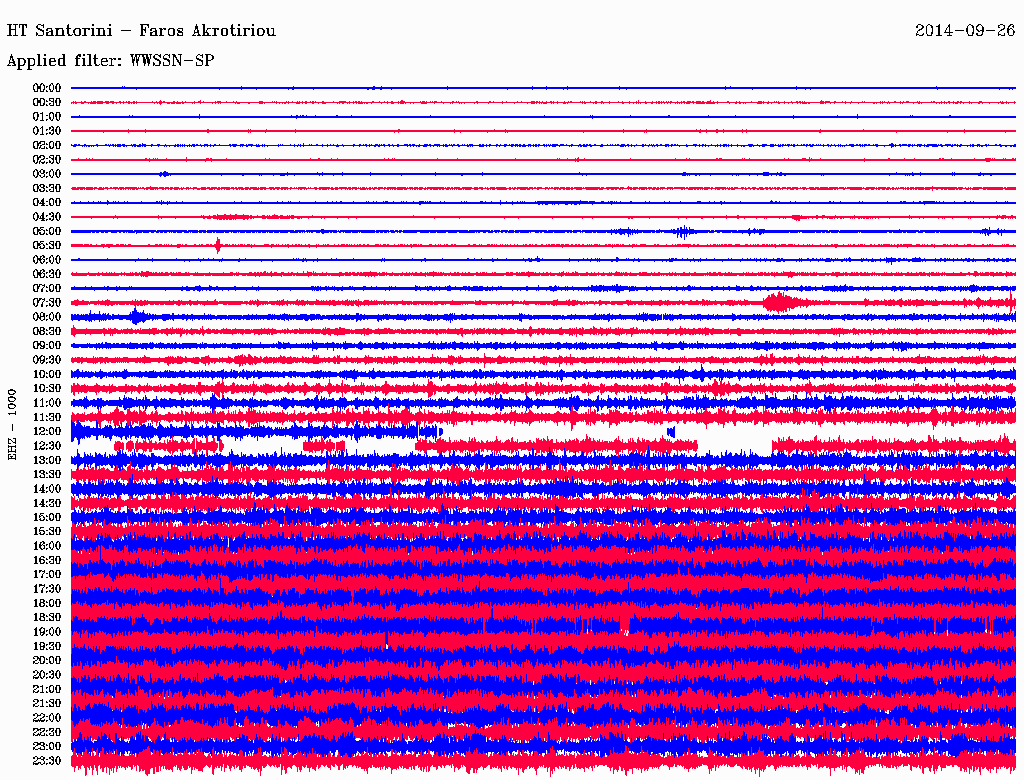Click the 18:30 time label
The image size is (1024, 780).
[x=46, y=617]
